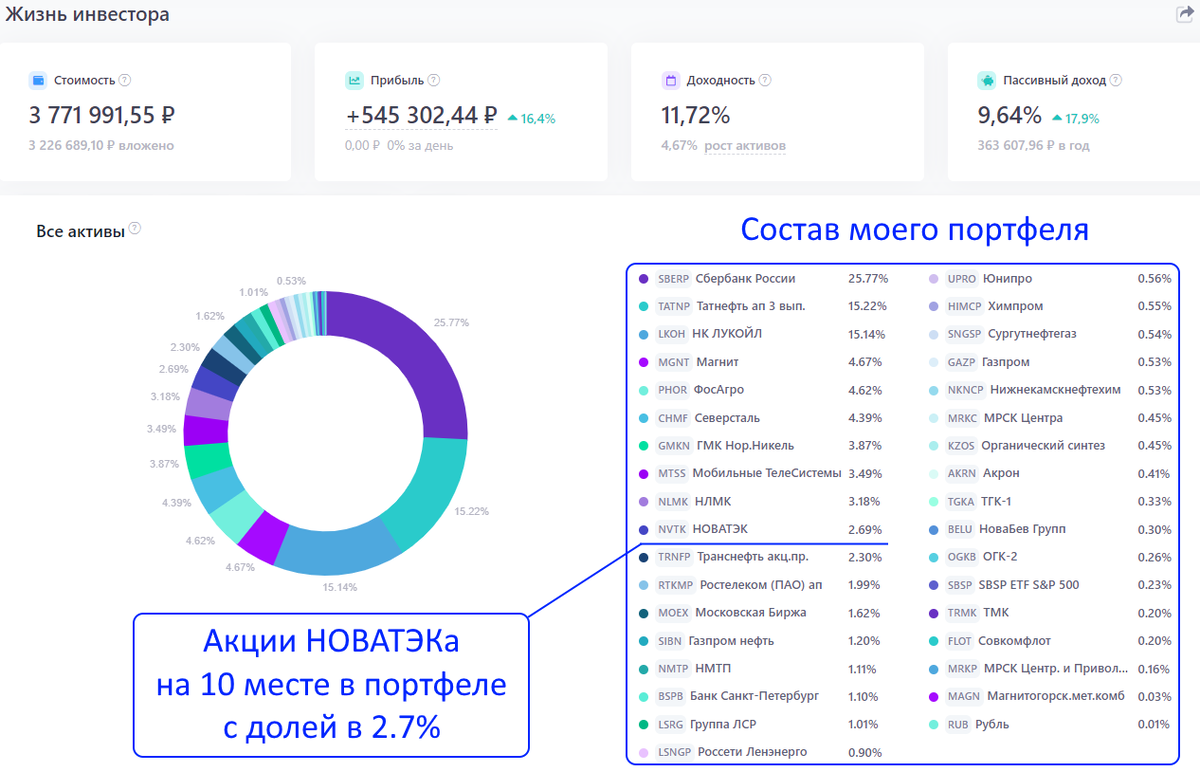Click the calendar icon beside Доходность
Viewport: 1200px width, 772px height.
pos(670,80)
